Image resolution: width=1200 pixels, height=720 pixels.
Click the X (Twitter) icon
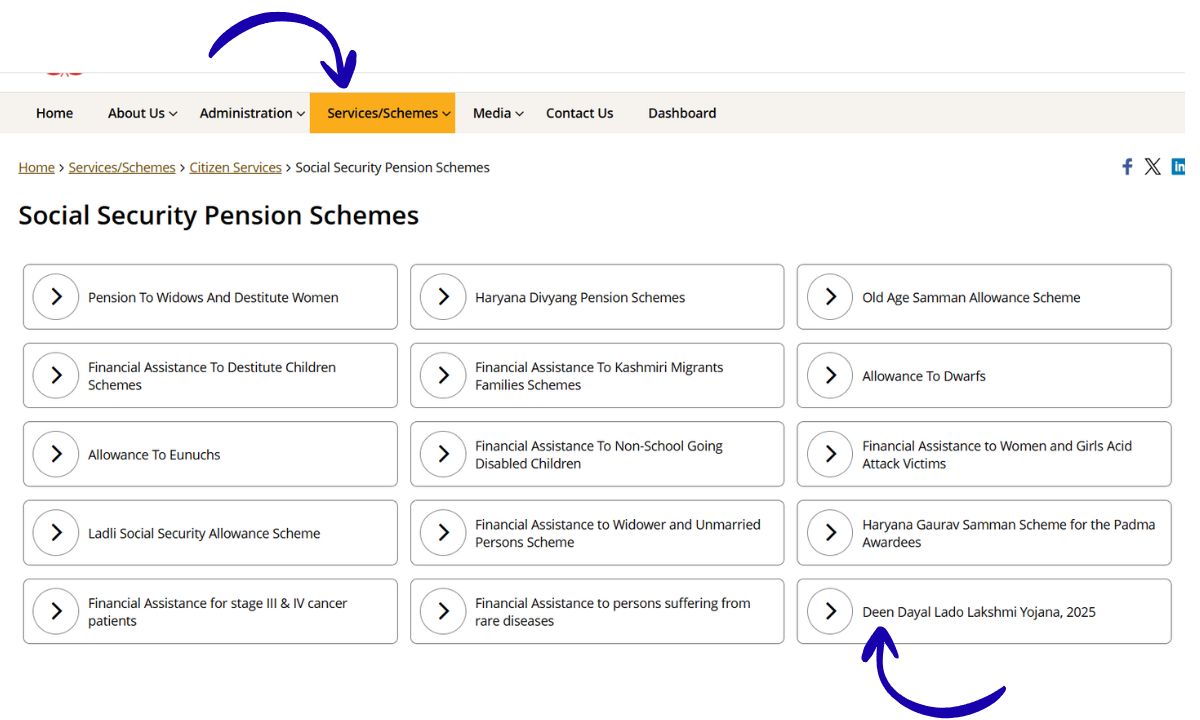coord(1152,167)
